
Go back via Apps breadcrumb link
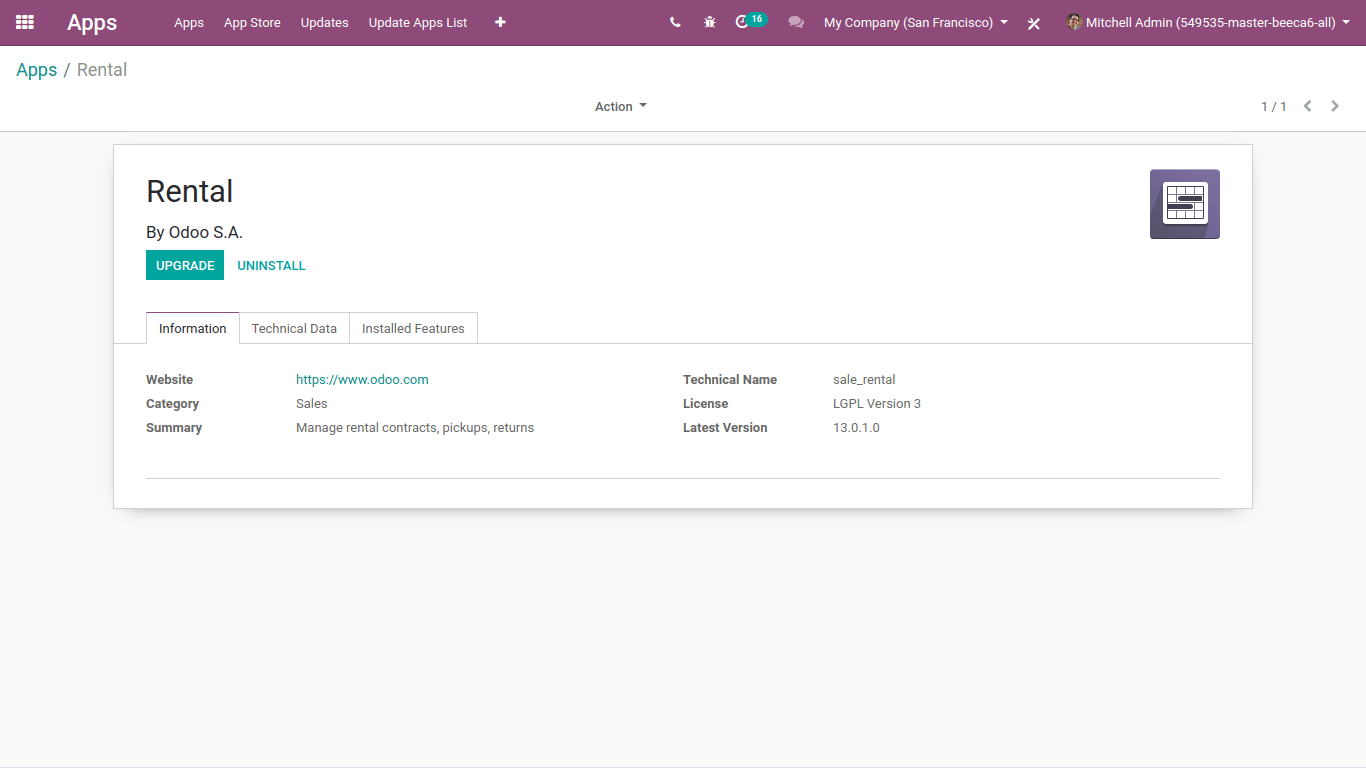coord(37,70)
